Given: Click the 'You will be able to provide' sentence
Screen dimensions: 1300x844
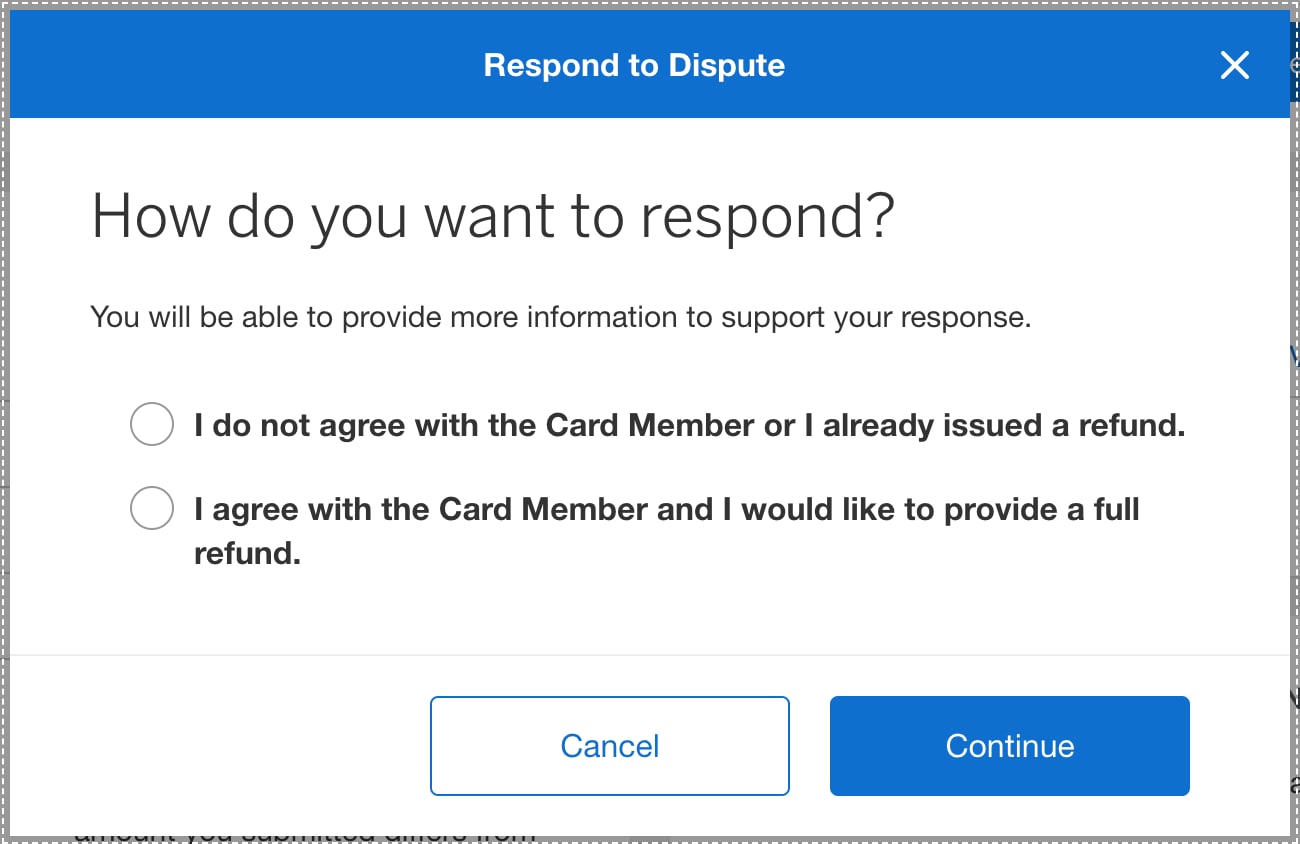Looking at the screenshot, I should (560, 318).
